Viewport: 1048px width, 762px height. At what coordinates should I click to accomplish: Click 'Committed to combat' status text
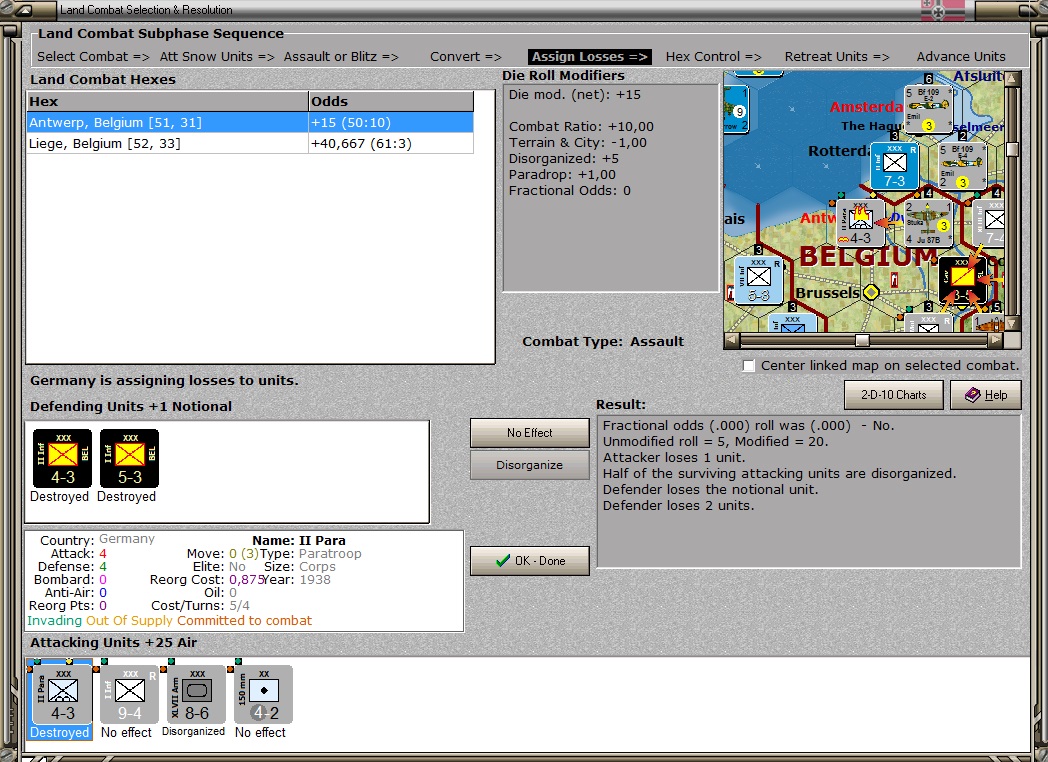(245, 621)
